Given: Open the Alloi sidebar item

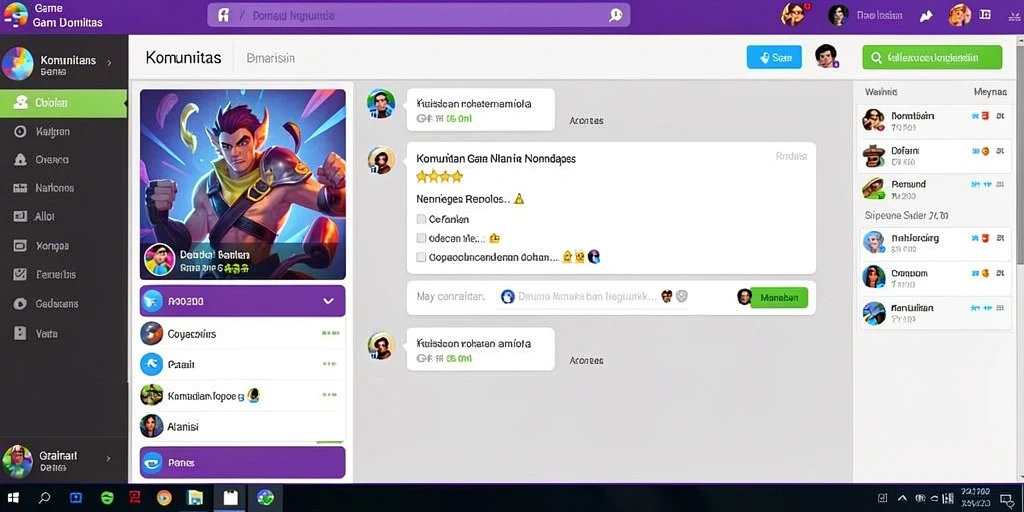Looking at the screenshot, I should (x=63, y=216).
